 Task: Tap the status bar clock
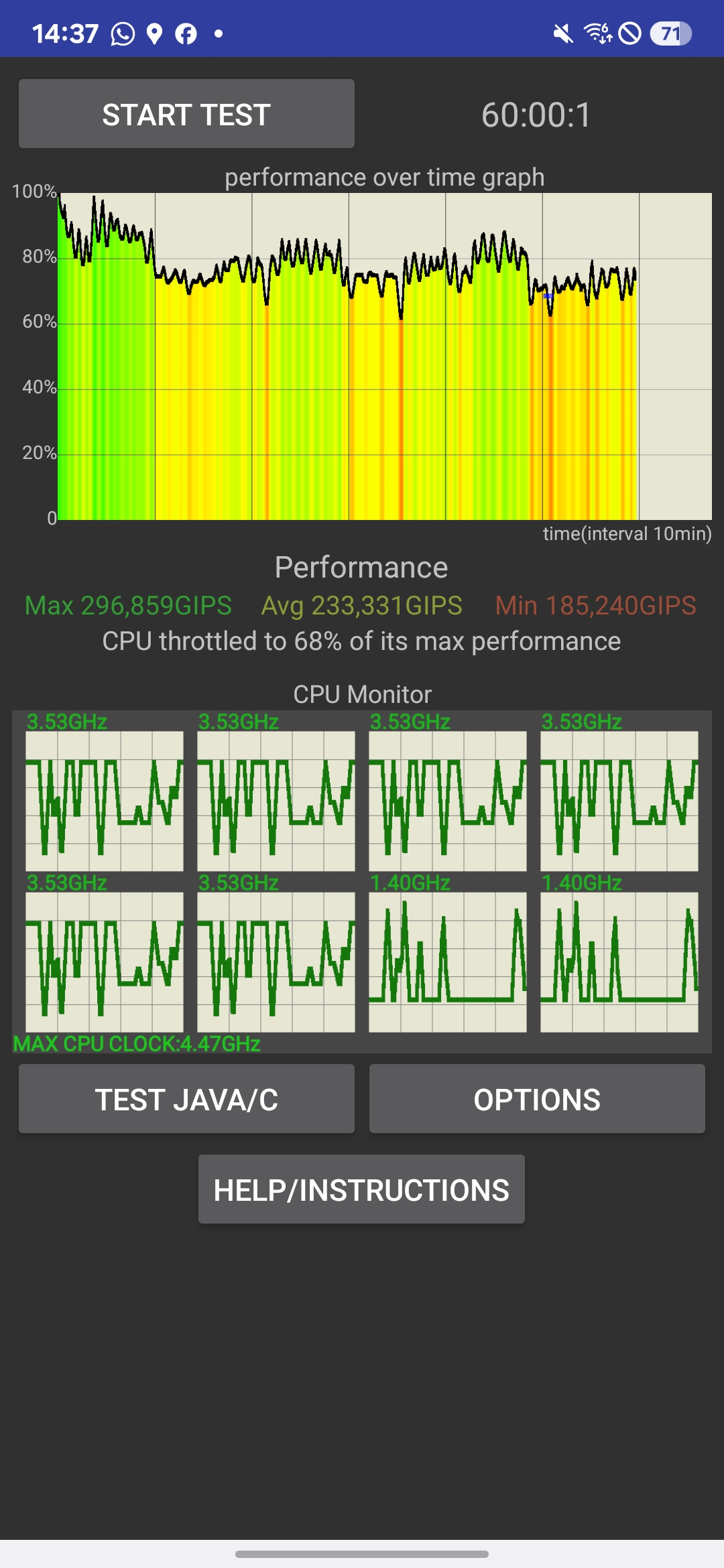tap(65, 34)
